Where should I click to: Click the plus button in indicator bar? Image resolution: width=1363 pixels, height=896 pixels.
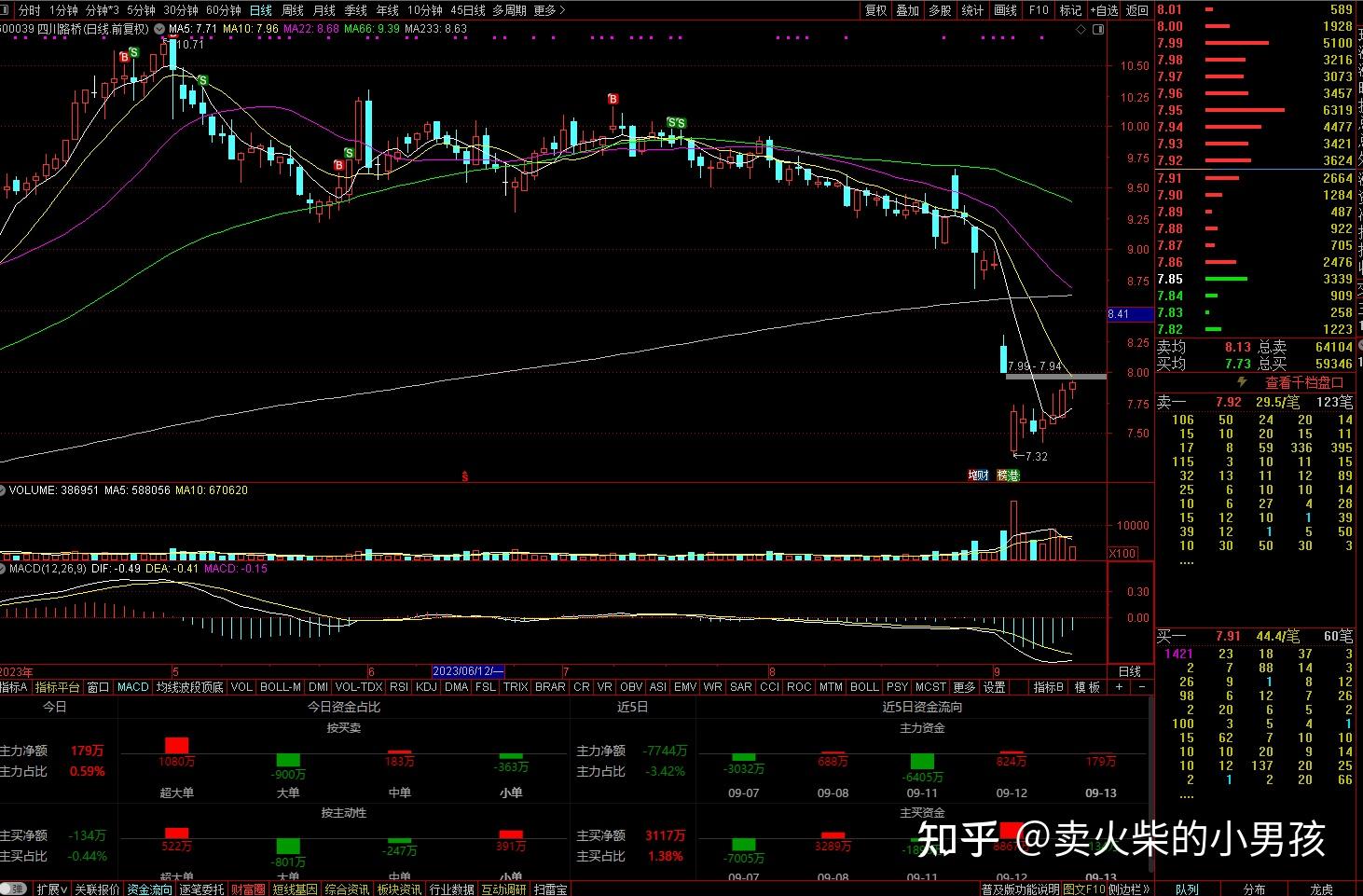pyautogui.click(x=1119, y=687)
